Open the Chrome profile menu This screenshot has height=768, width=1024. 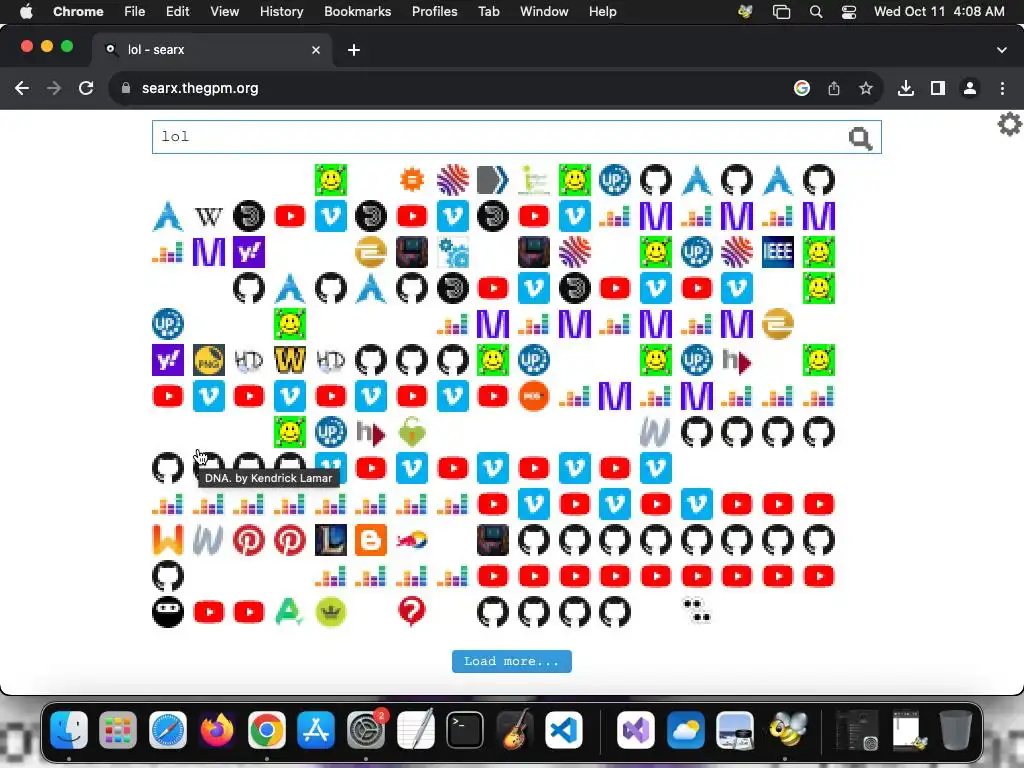pos(970,88)
